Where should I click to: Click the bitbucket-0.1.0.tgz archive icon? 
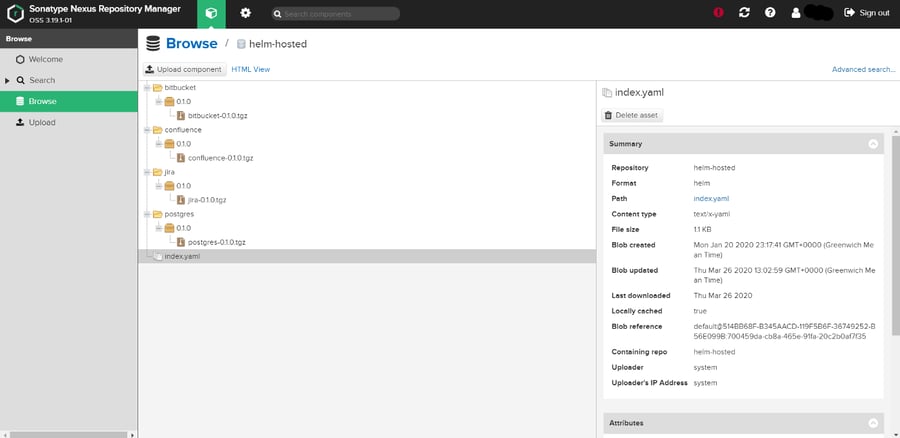pyautogui.click(x=181, y=115)
